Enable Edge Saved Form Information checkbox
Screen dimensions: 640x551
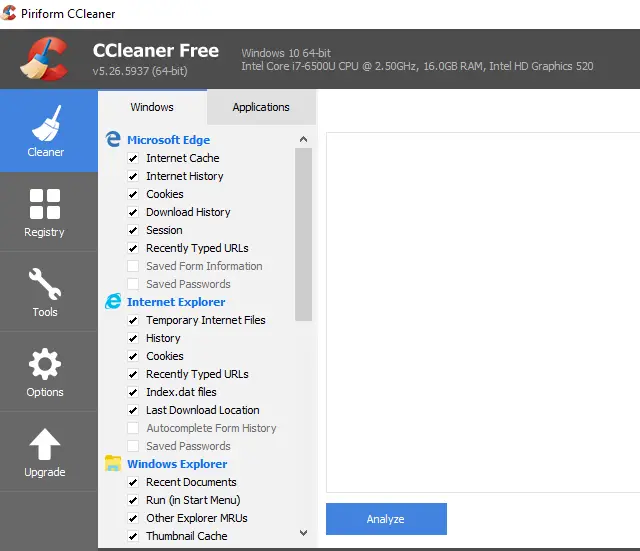point(133,266)
